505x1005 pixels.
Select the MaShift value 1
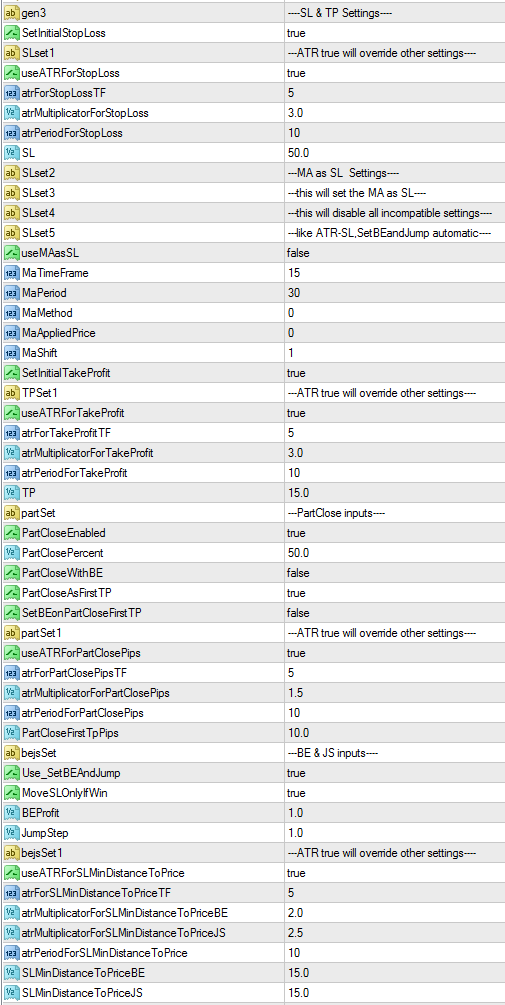pos(291,353)
